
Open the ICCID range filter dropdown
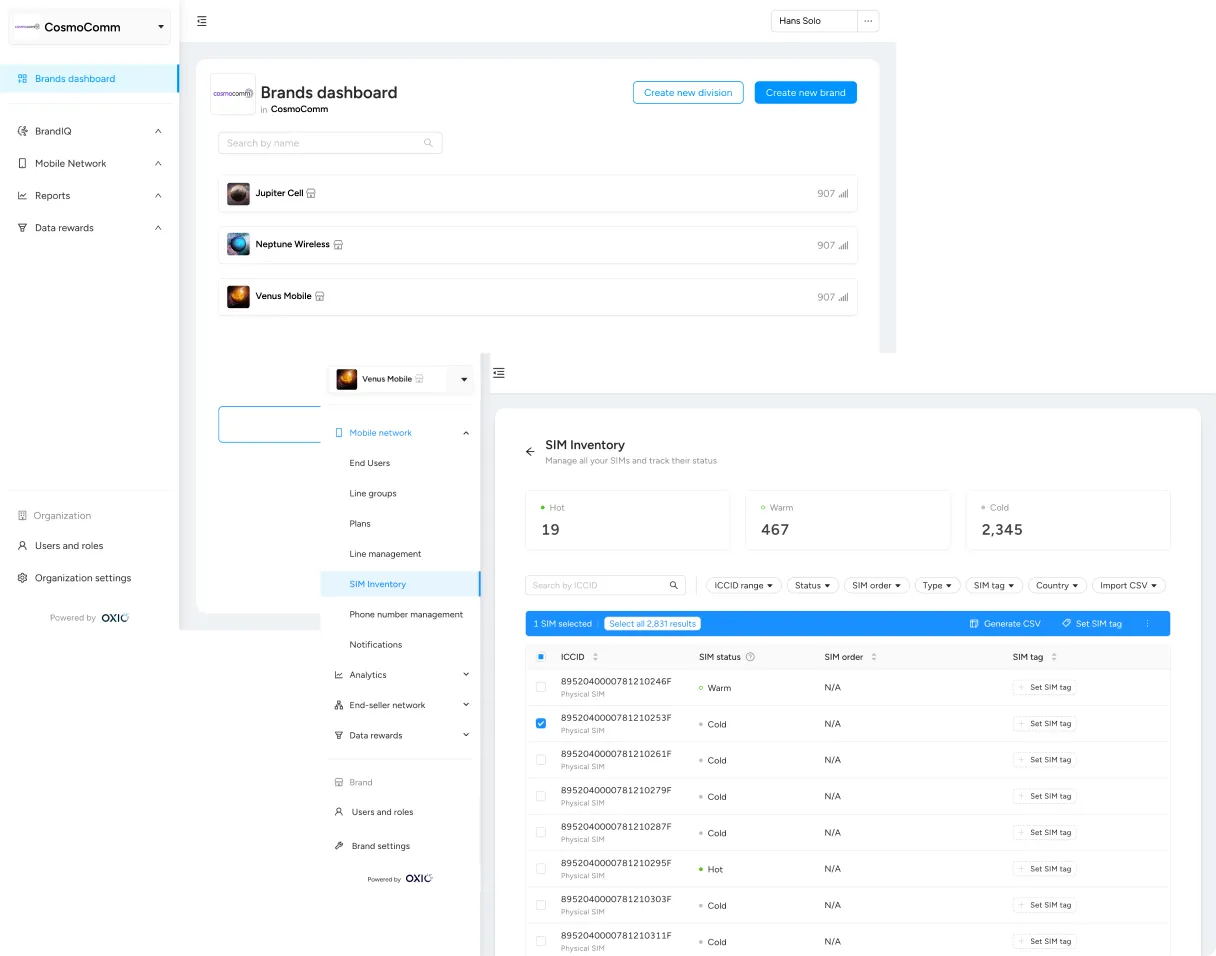744,585
